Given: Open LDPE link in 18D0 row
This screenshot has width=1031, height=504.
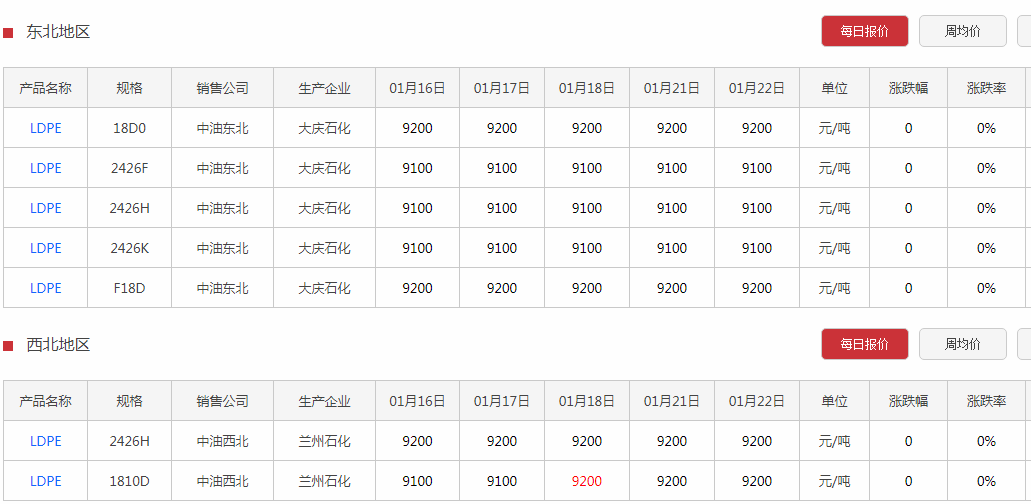Looking at the screenshot, I should [x=45, y=128].
